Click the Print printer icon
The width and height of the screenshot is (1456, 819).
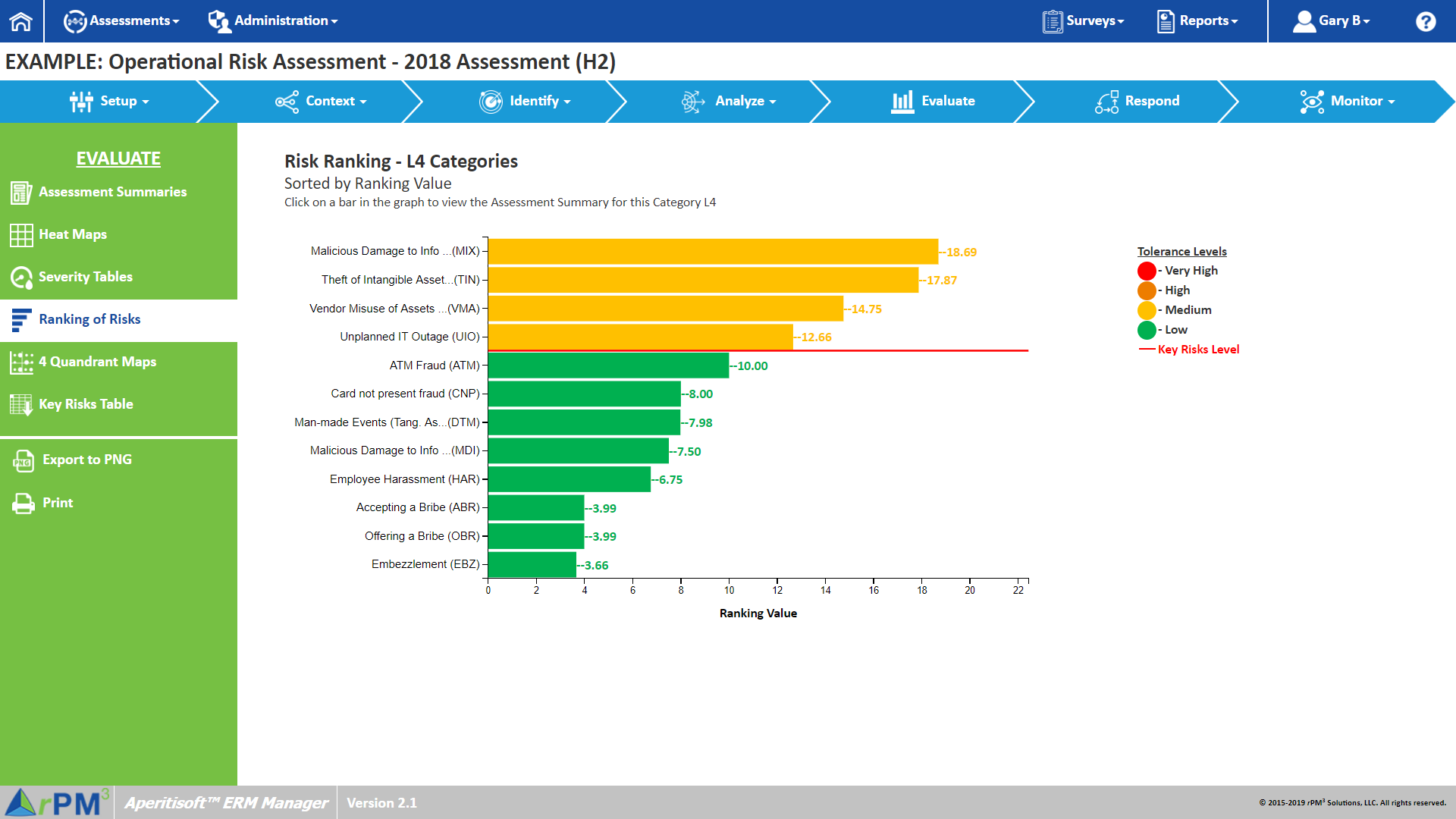24,504
